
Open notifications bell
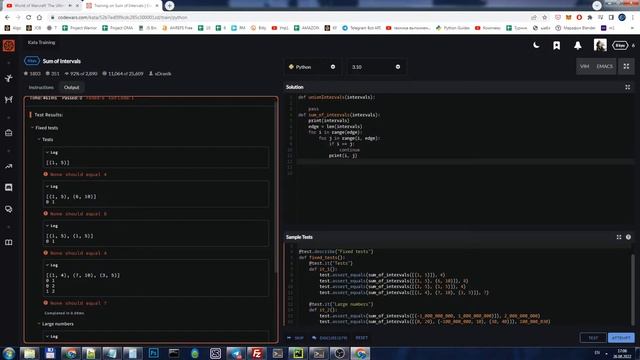pyautogui.click(x=578, y=45)
